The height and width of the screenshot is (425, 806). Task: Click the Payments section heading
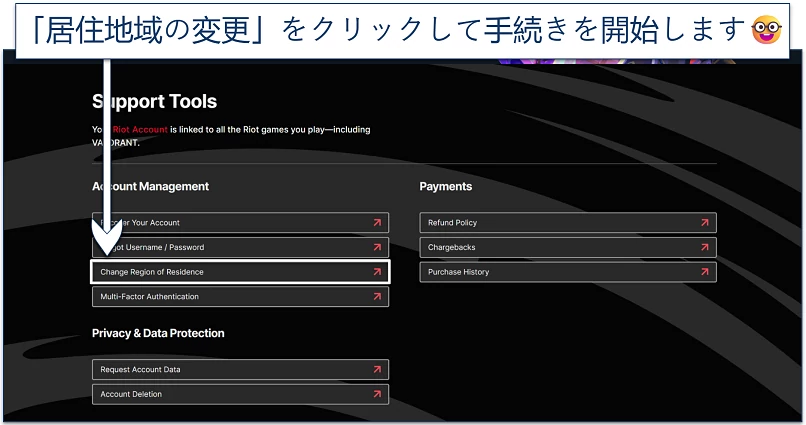click(x=446, y=187)
